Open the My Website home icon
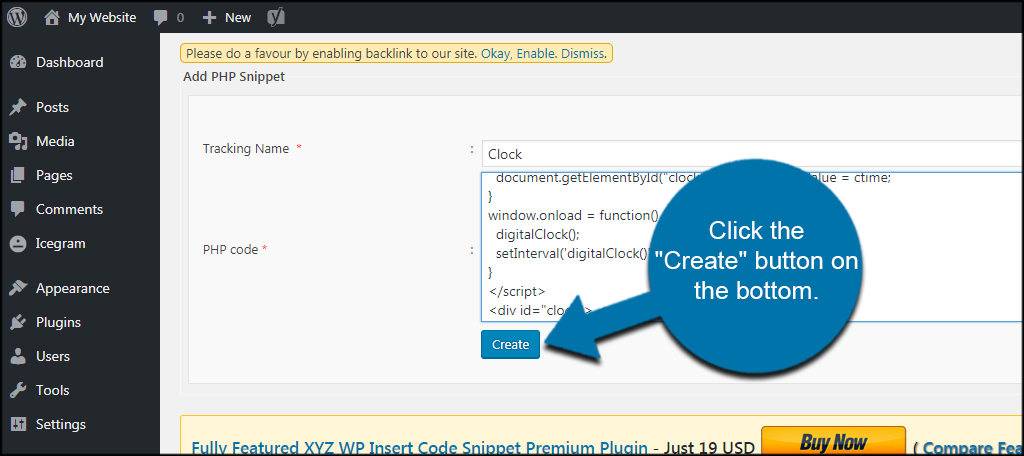 (x=52, y=17)
